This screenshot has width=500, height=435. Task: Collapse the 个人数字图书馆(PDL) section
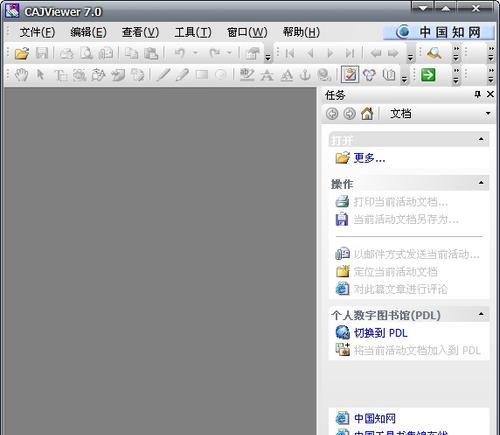click(481, 314)
